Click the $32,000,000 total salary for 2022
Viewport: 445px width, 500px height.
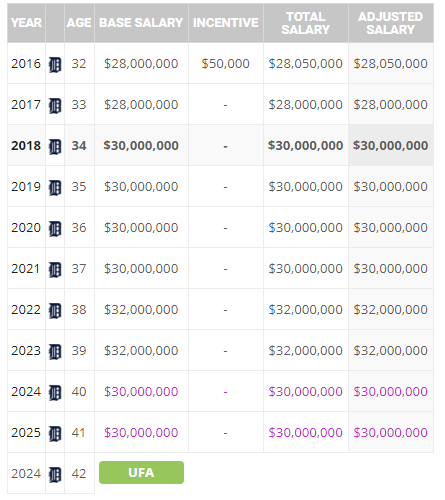tap(306, 310)
